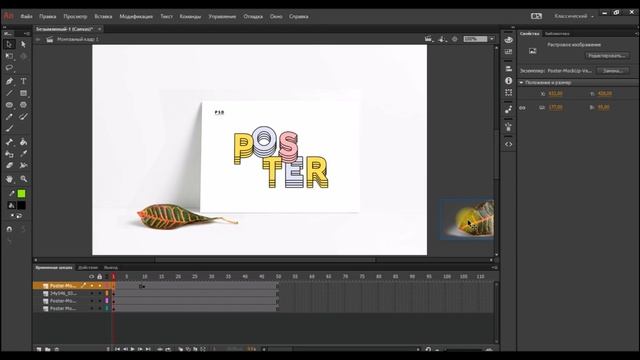Viewport: 640px width, 360px height.
Task: Toggle show/hide all layers eye header
Action: (x=91, y=276)
